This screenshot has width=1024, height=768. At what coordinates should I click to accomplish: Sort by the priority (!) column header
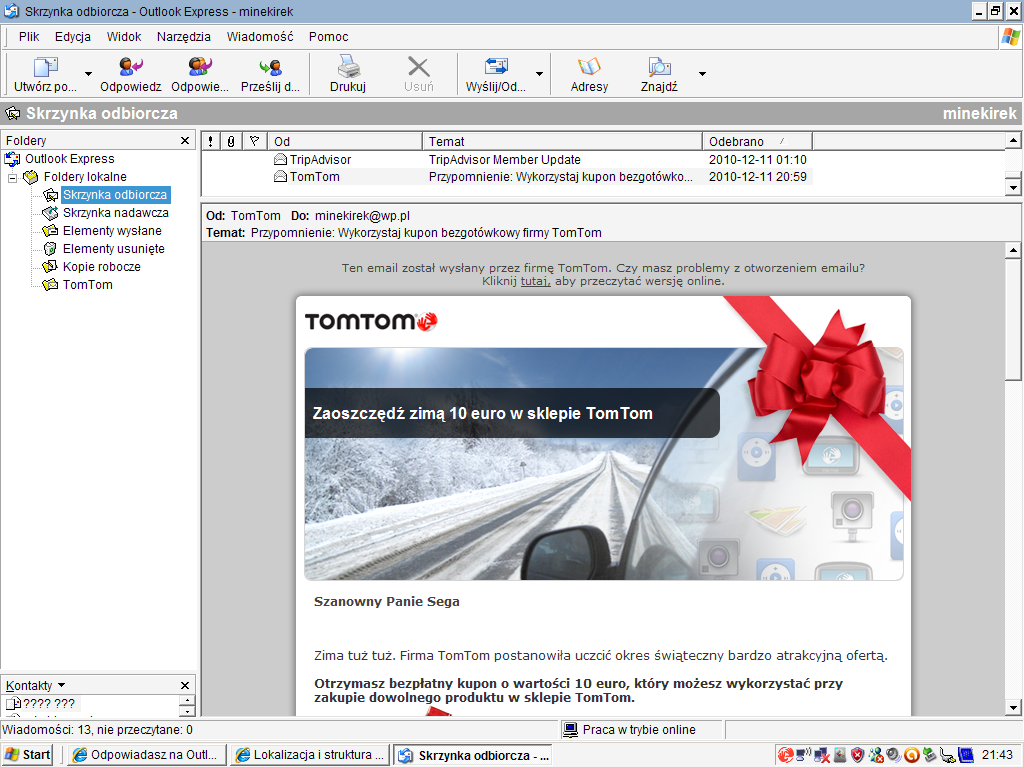pyautogui.click(x=210, y=141)
